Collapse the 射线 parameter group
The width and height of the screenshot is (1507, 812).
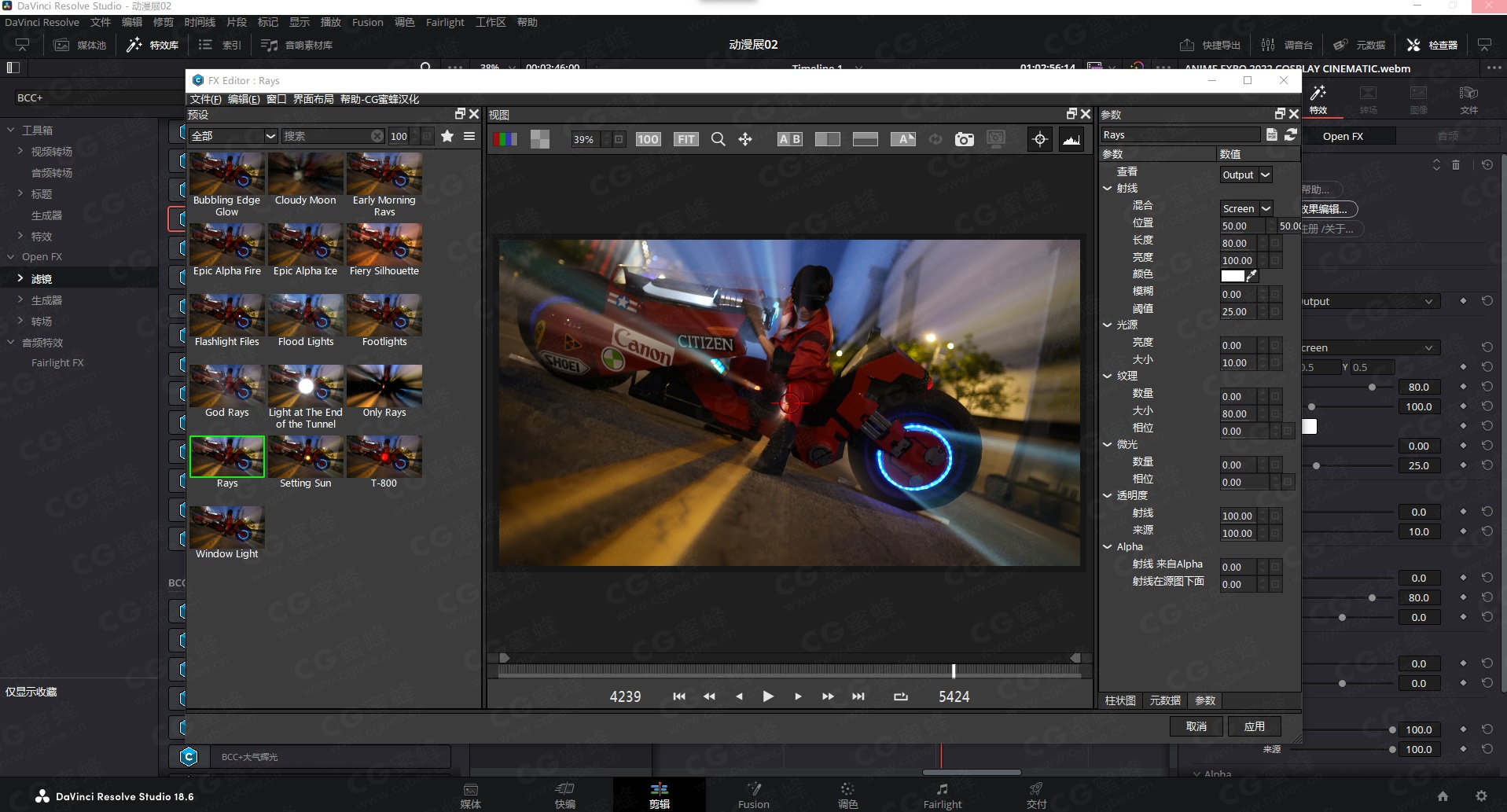coord(1107,189)
